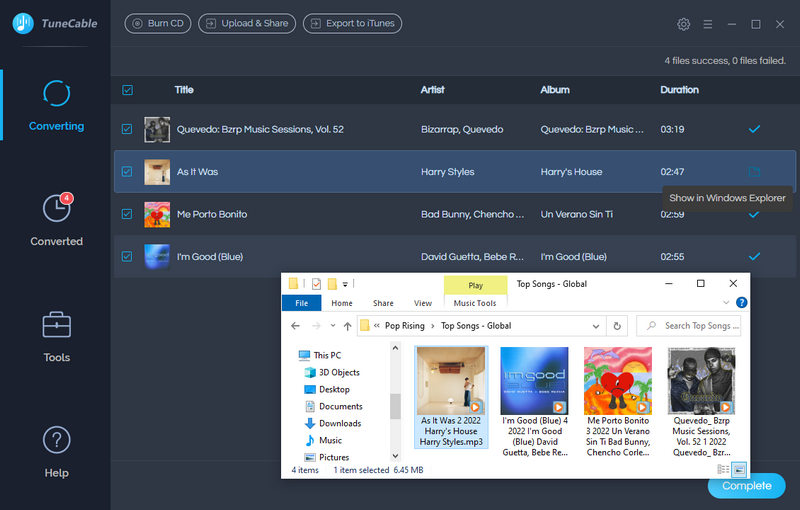Click the Explorer navigation pane scrollbar
Screen dimensions: 800x510
tap(394, 404)
